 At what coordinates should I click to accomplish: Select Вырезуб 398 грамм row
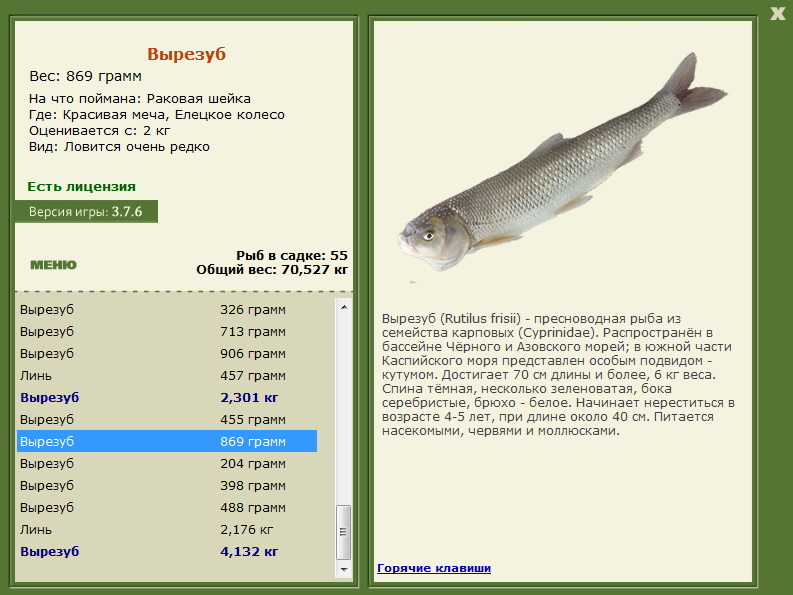pos(167,486)
